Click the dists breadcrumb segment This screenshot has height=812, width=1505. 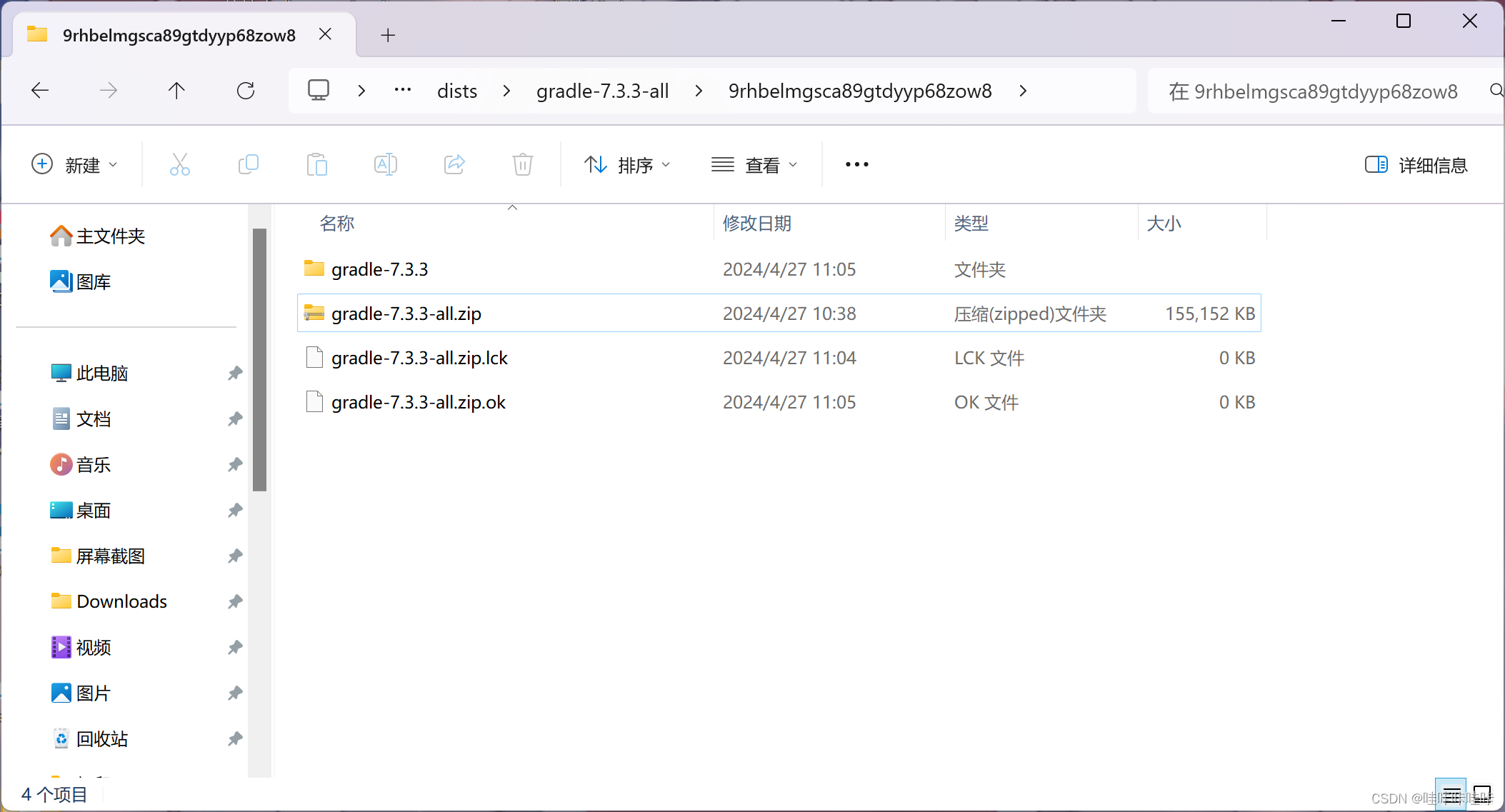tap(456, 91)
